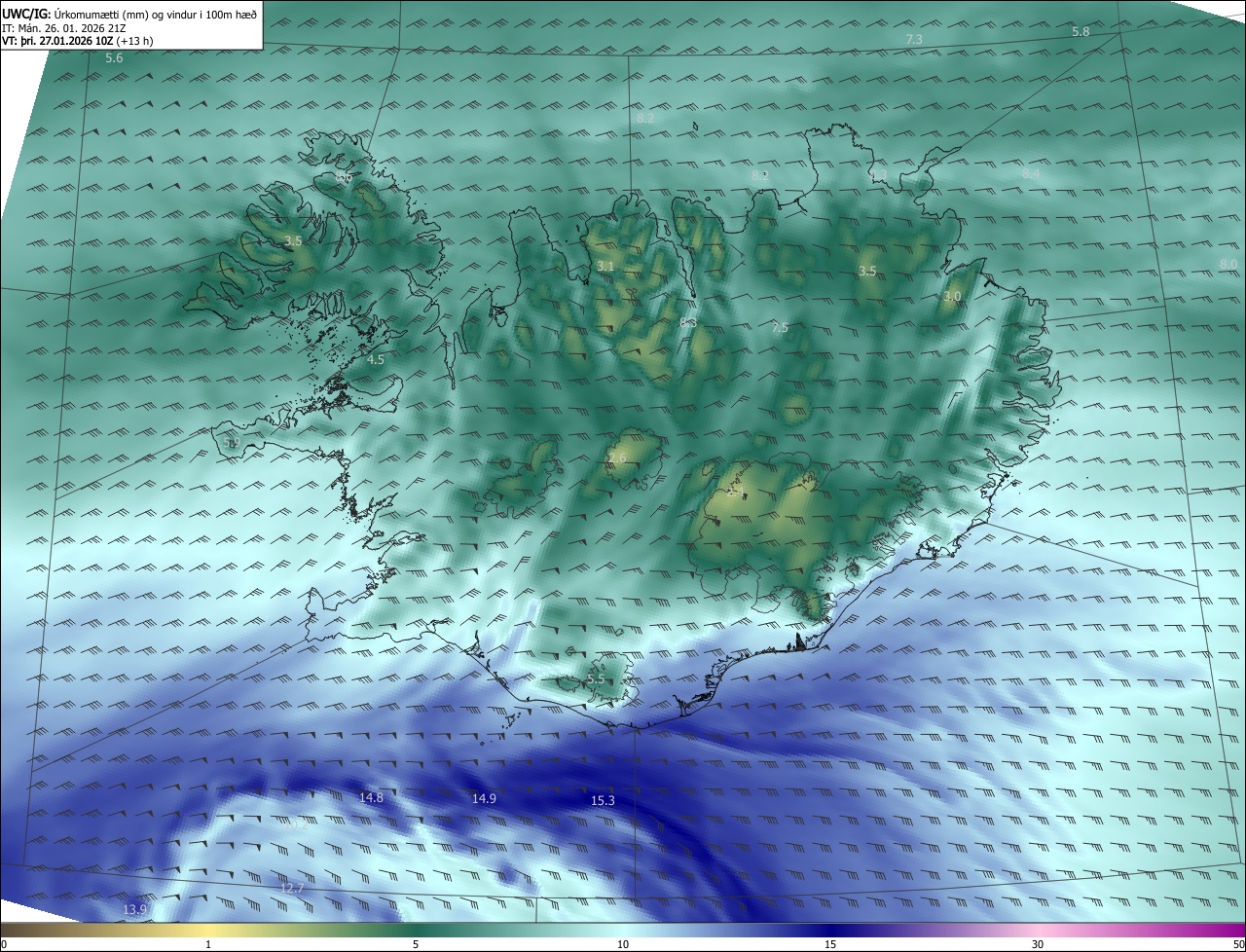Click the 8.3 value label
Image resolution: width=1246 pixels, height=952 pixels.
pyautogui.click(x=688, y=321)
